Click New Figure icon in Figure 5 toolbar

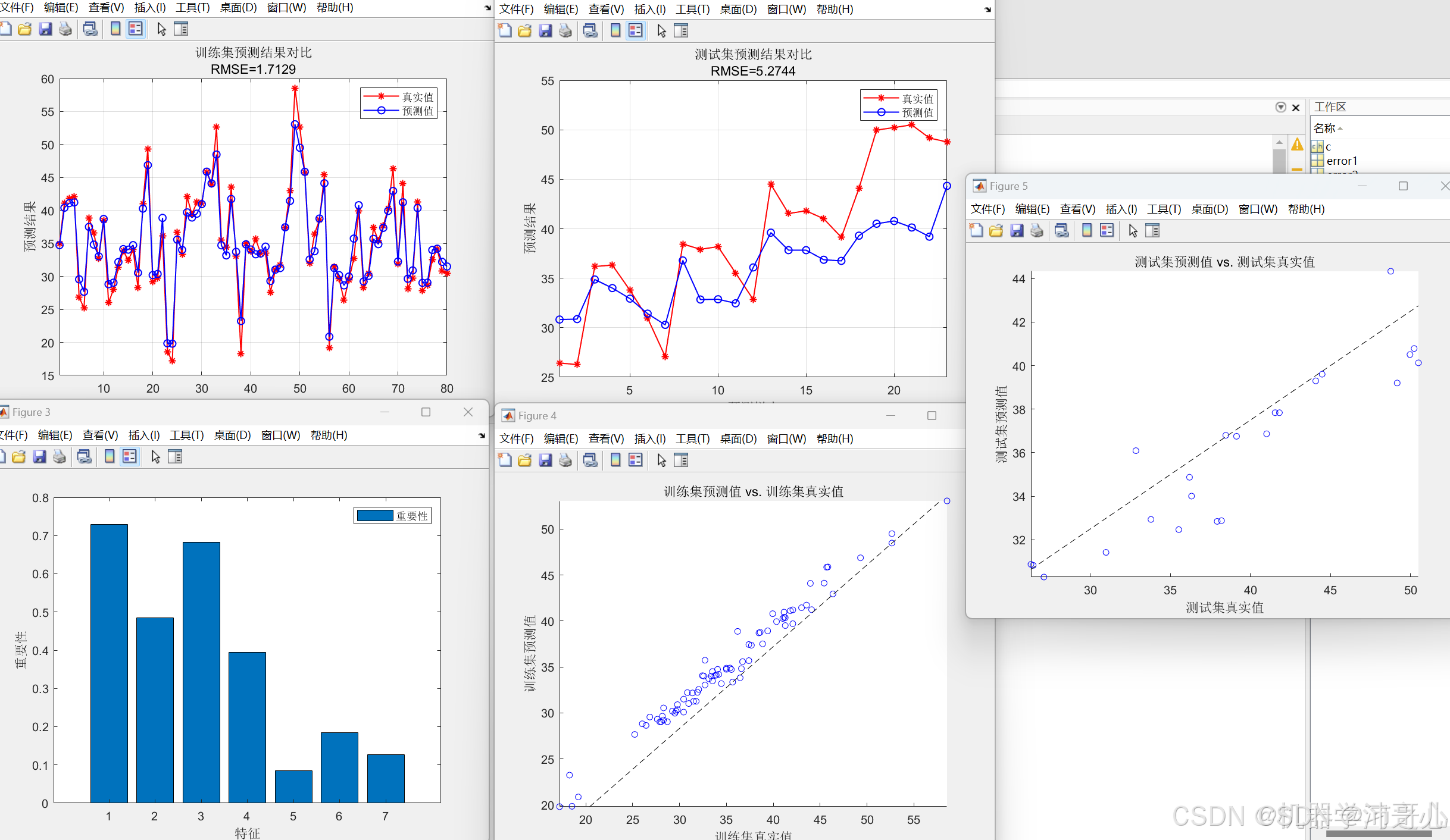coord(976,231)
